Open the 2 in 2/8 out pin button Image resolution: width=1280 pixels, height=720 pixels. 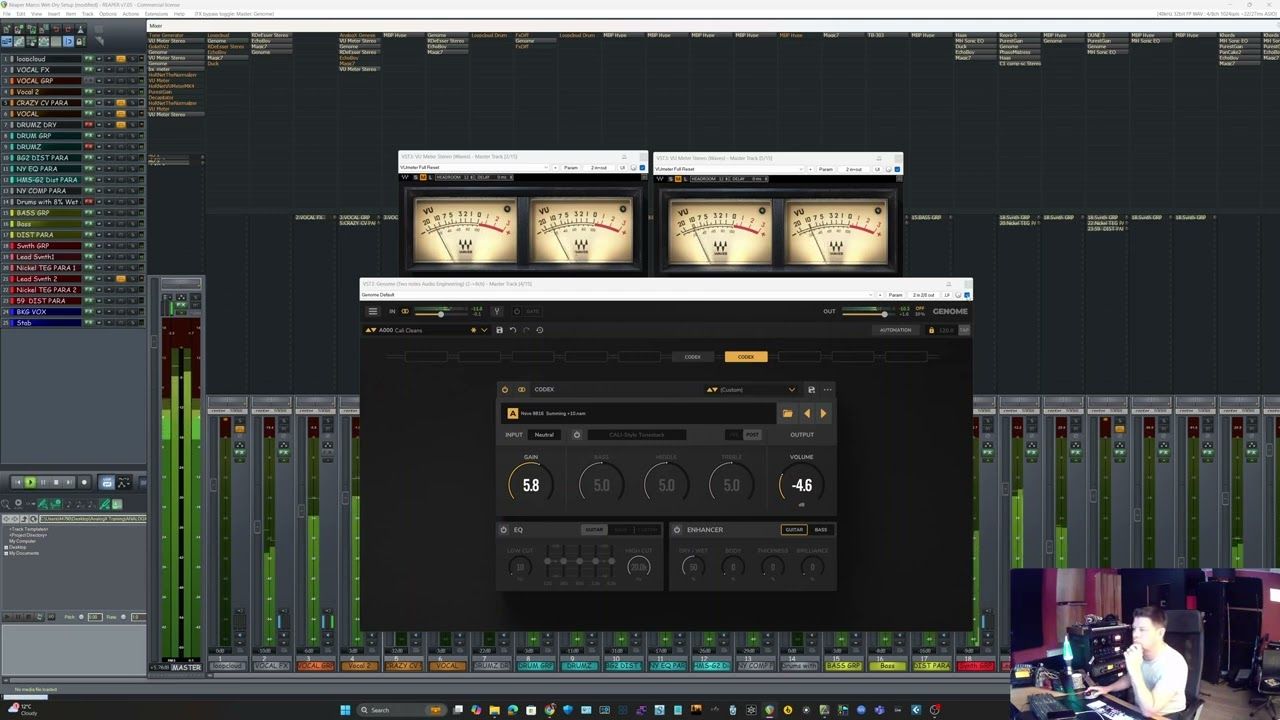pyautogui.click(x=925, y=295)
